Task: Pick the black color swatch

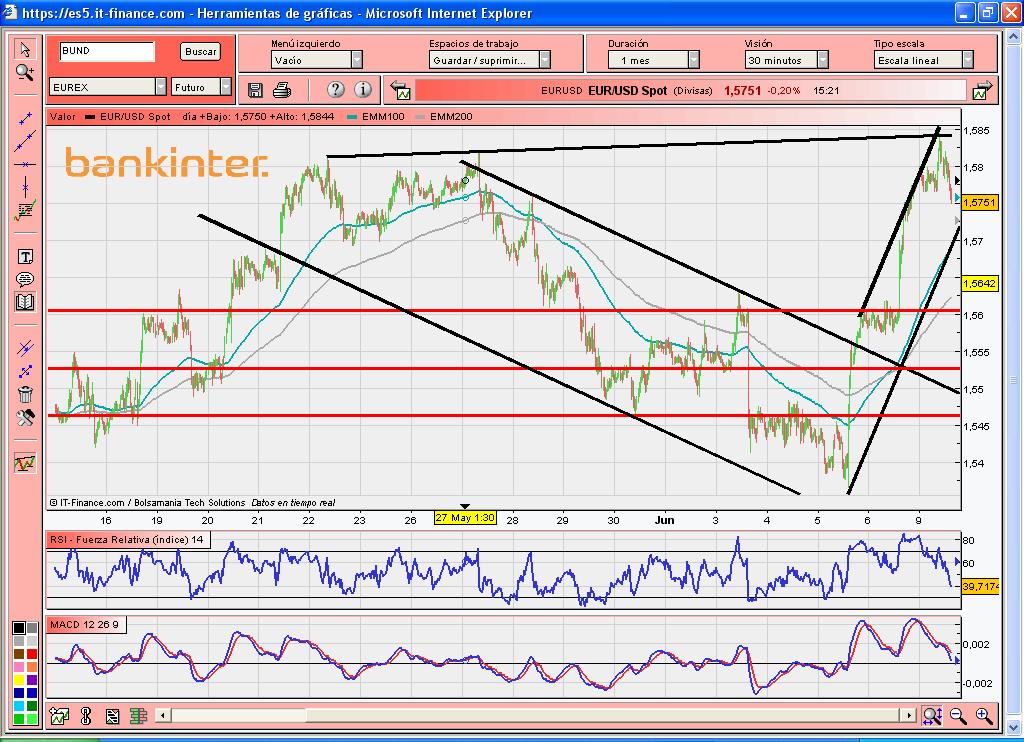Action: click(x=19, y=628)
